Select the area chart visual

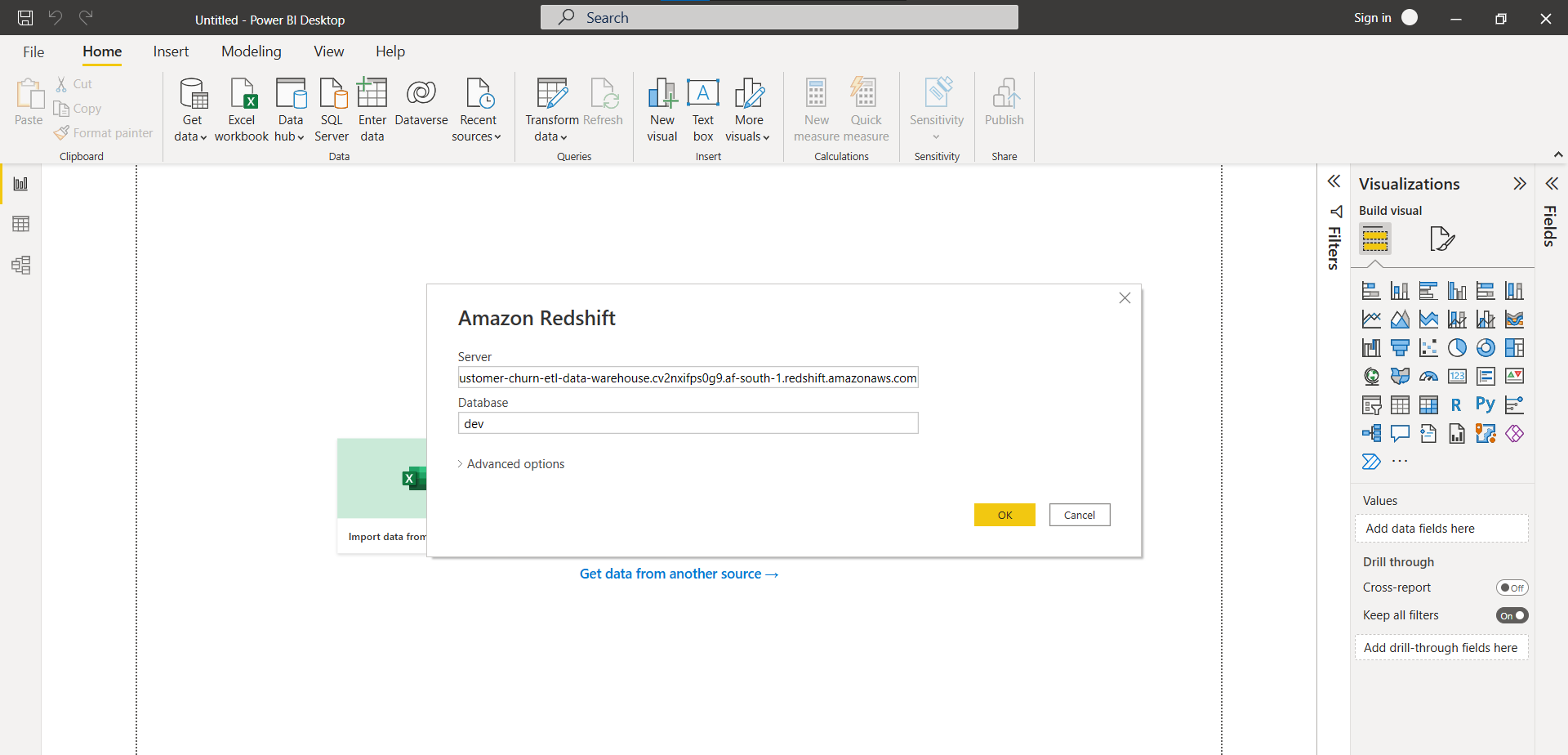click(x=1400, y=319)
